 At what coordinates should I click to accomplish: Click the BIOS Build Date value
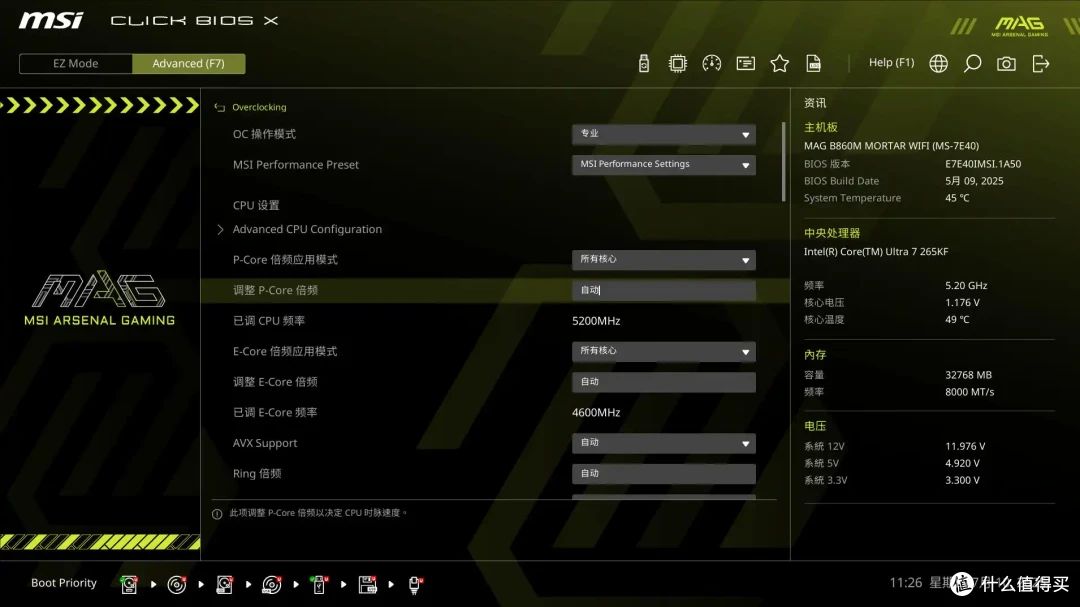(974, 181)
